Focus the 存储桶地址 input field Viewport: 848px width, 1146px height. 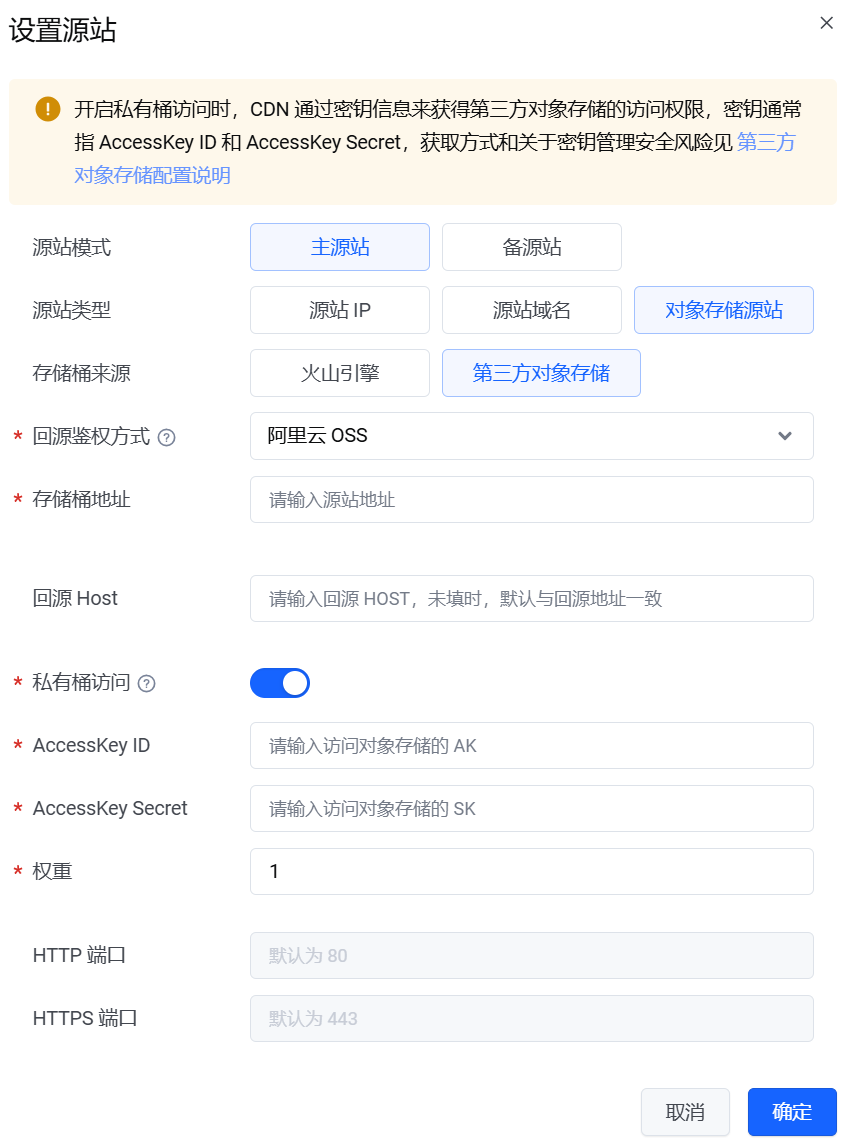[x=531, y=499]
